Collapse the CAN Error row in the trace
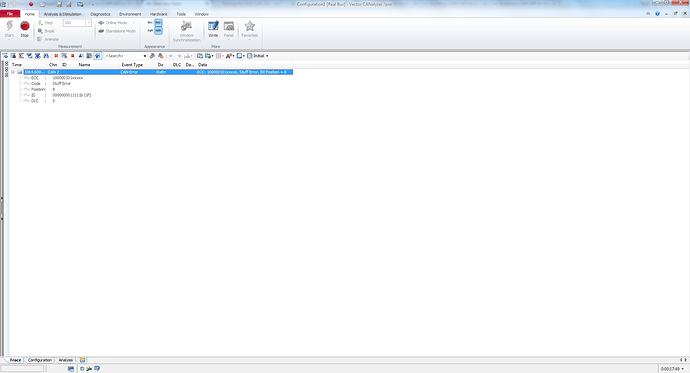The height and width of the screenshot is (373, 690). pos(13,72)
